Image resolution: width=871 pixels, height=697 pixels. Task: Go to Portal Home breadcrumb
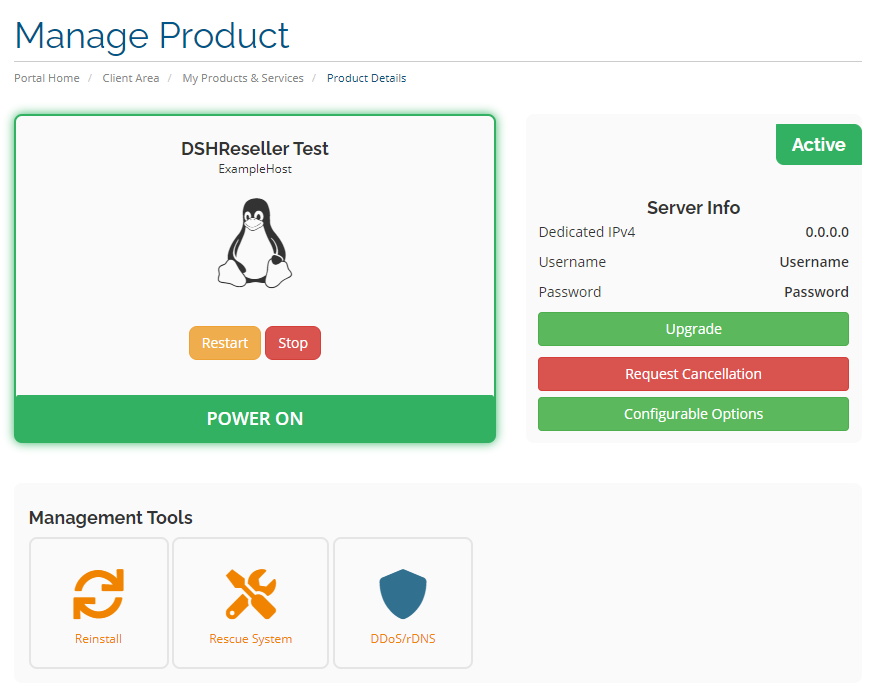pos(47,78)
